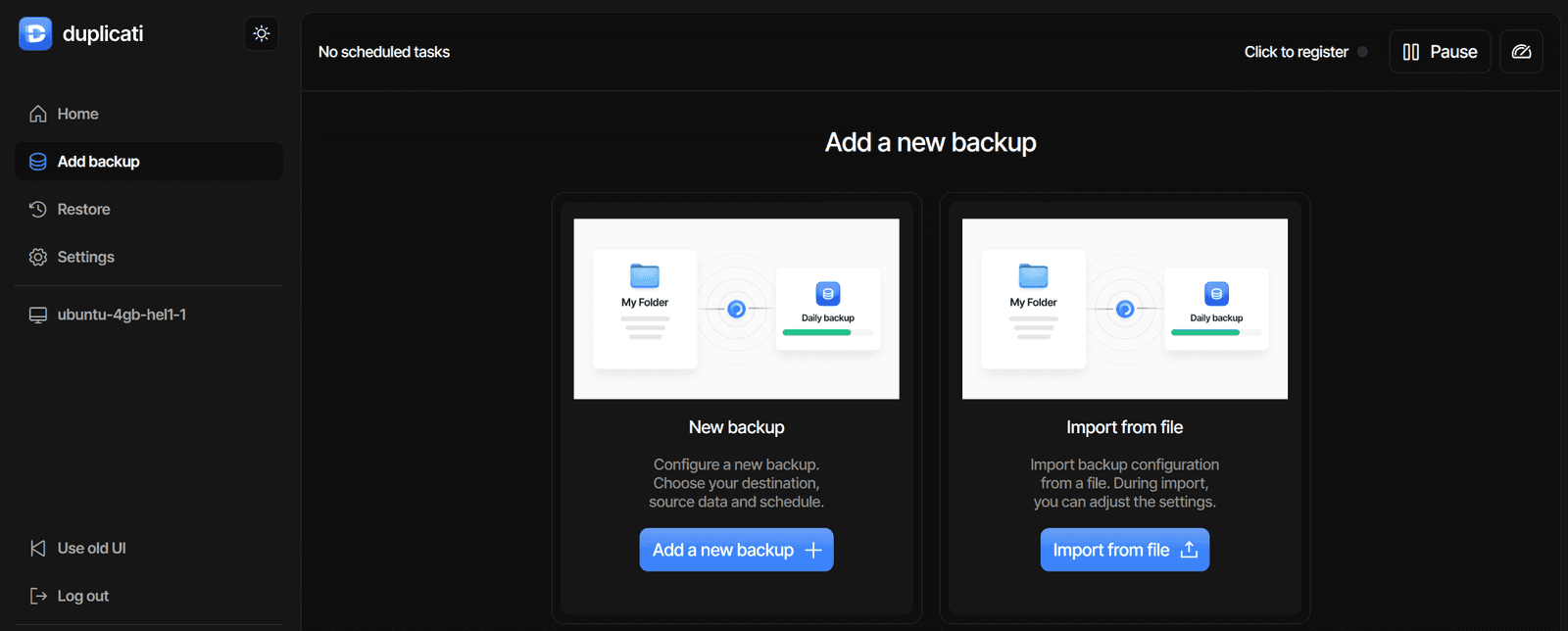Select Add backup in the sidebar
Screen dimensions: 1568x631
pos(149,162)
